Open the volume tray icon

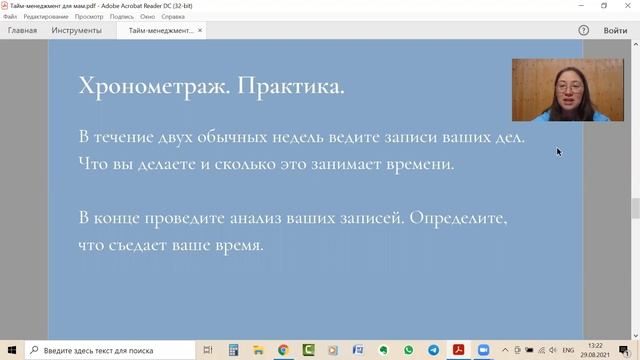pyautogui.click(x=553, y=350)
